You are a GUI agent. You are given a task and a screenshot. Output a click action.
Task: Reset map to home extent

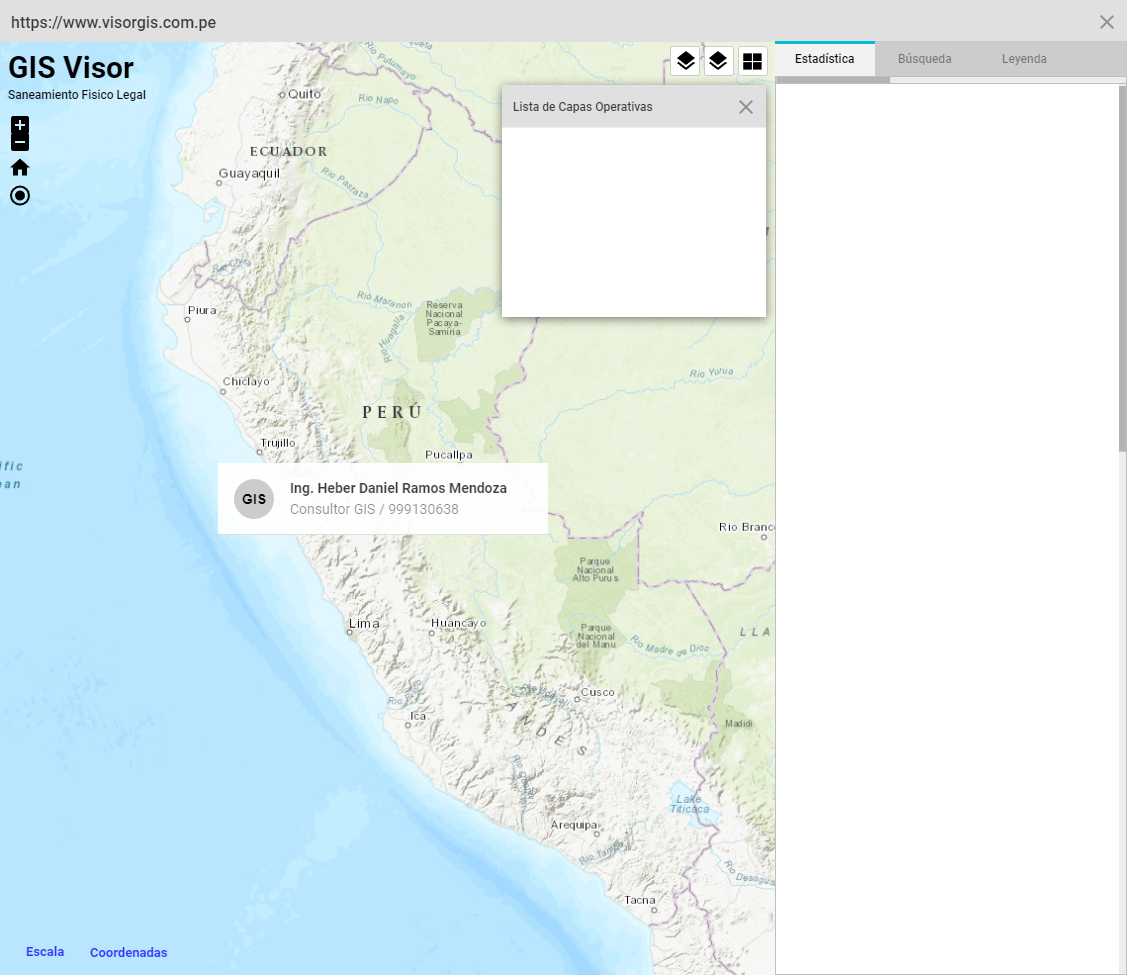pyautogui.click(x=20, y=168)
